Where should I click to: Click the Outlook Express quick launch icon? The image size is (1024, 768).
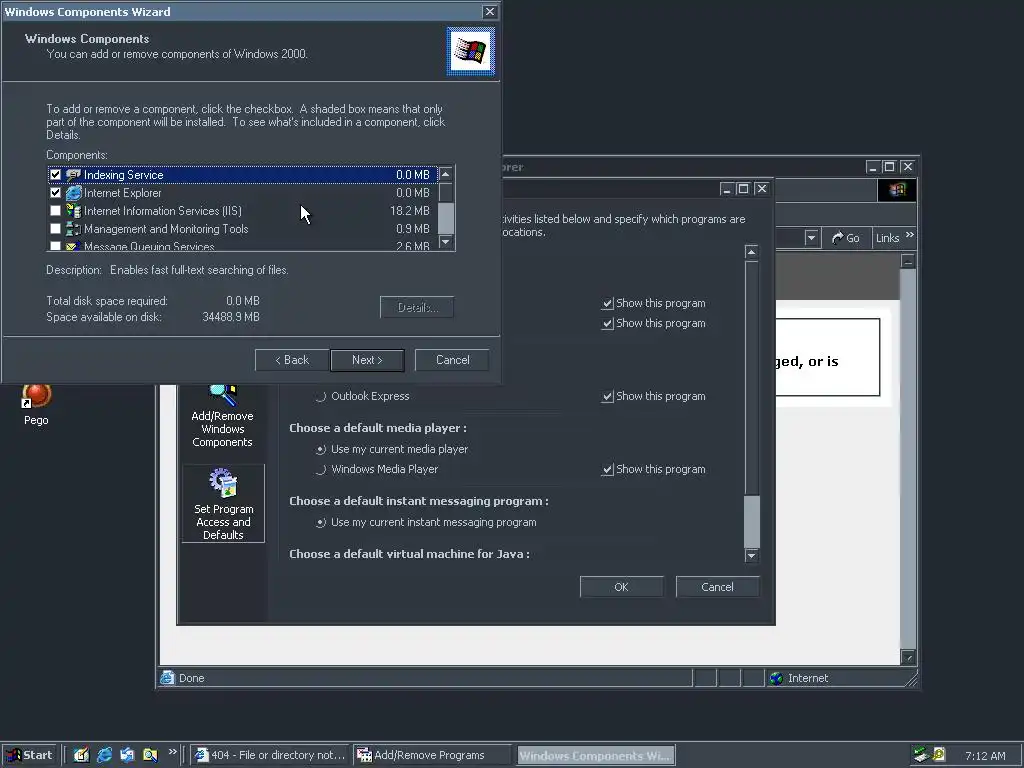tap(127, 755)
